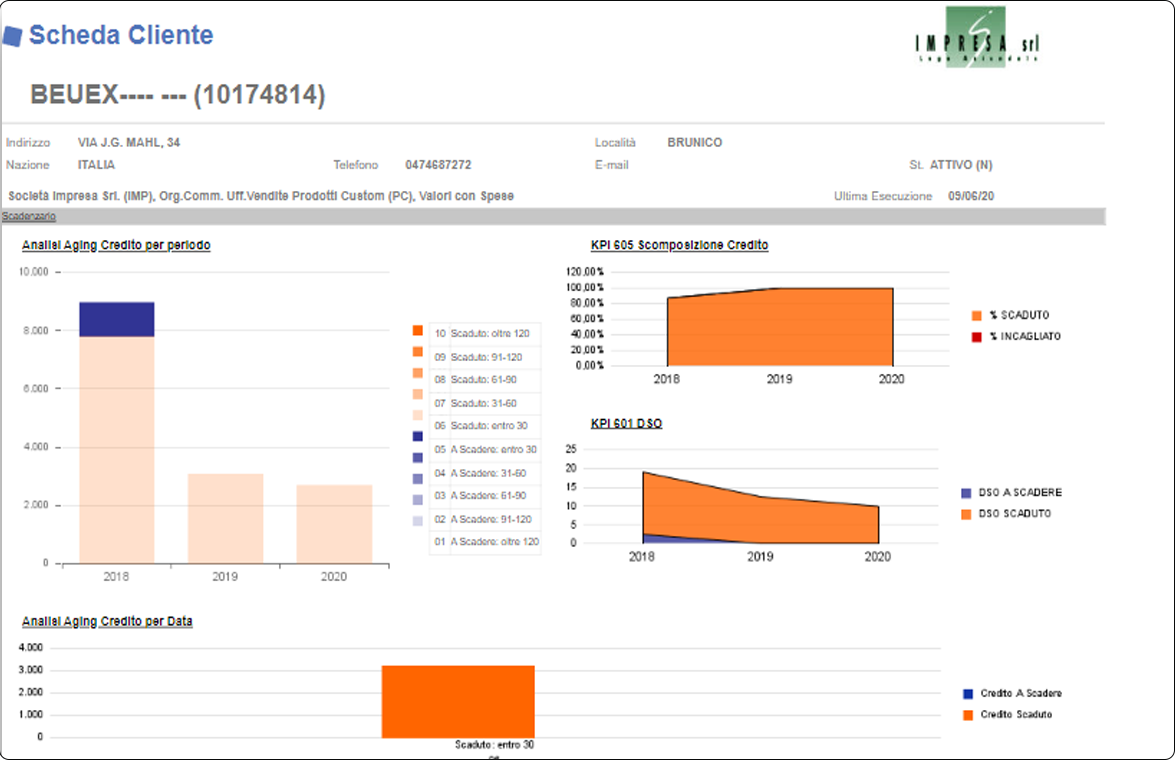This screenshot has width=1175, height=760.
Task: Click the orange area in KPI 605 chart
Action: [x=780, y=328]
